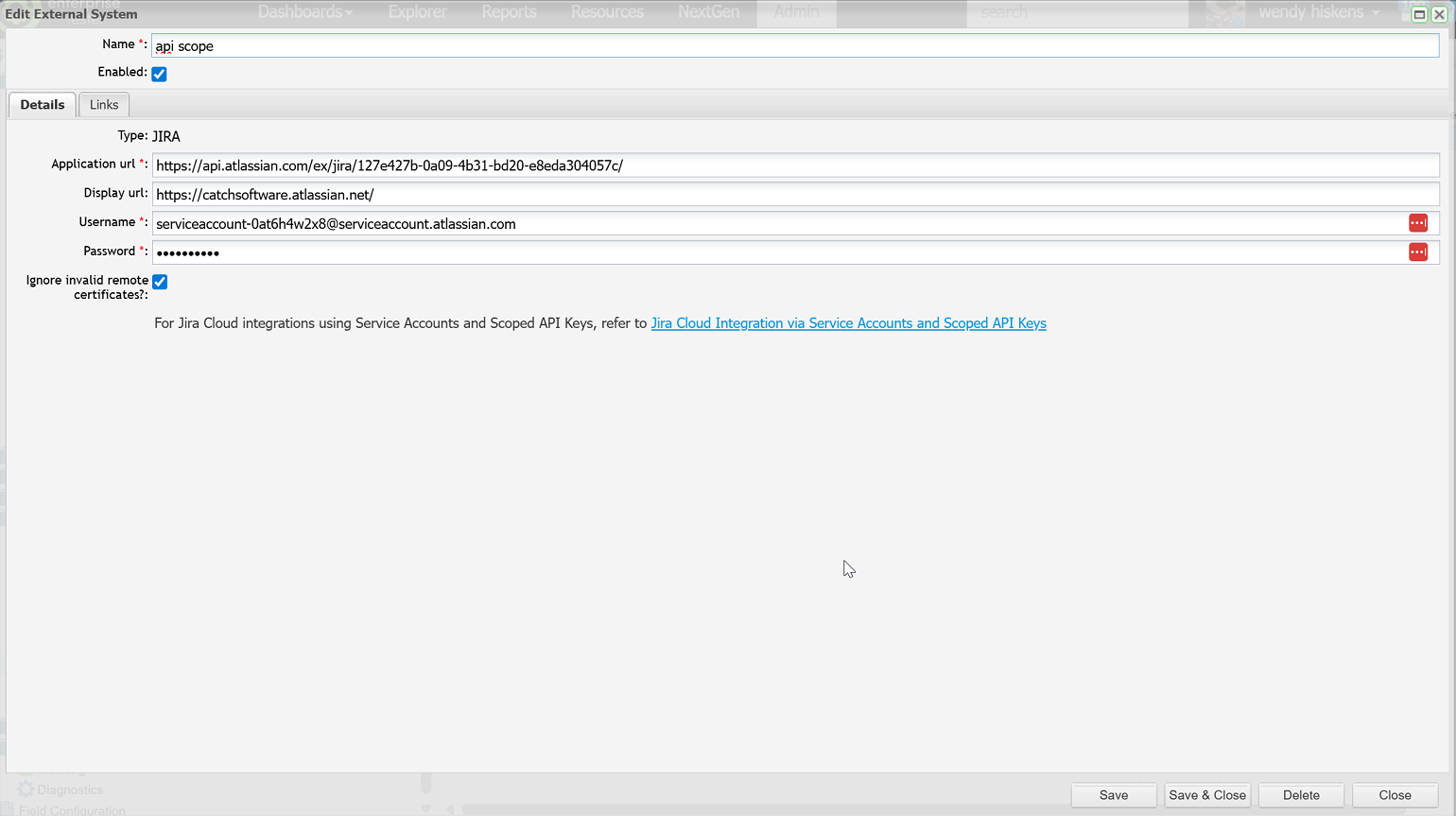The width and height of the screenshot is (1456, 816).
Task: Click the Display url text field
Action: (794, 195)
